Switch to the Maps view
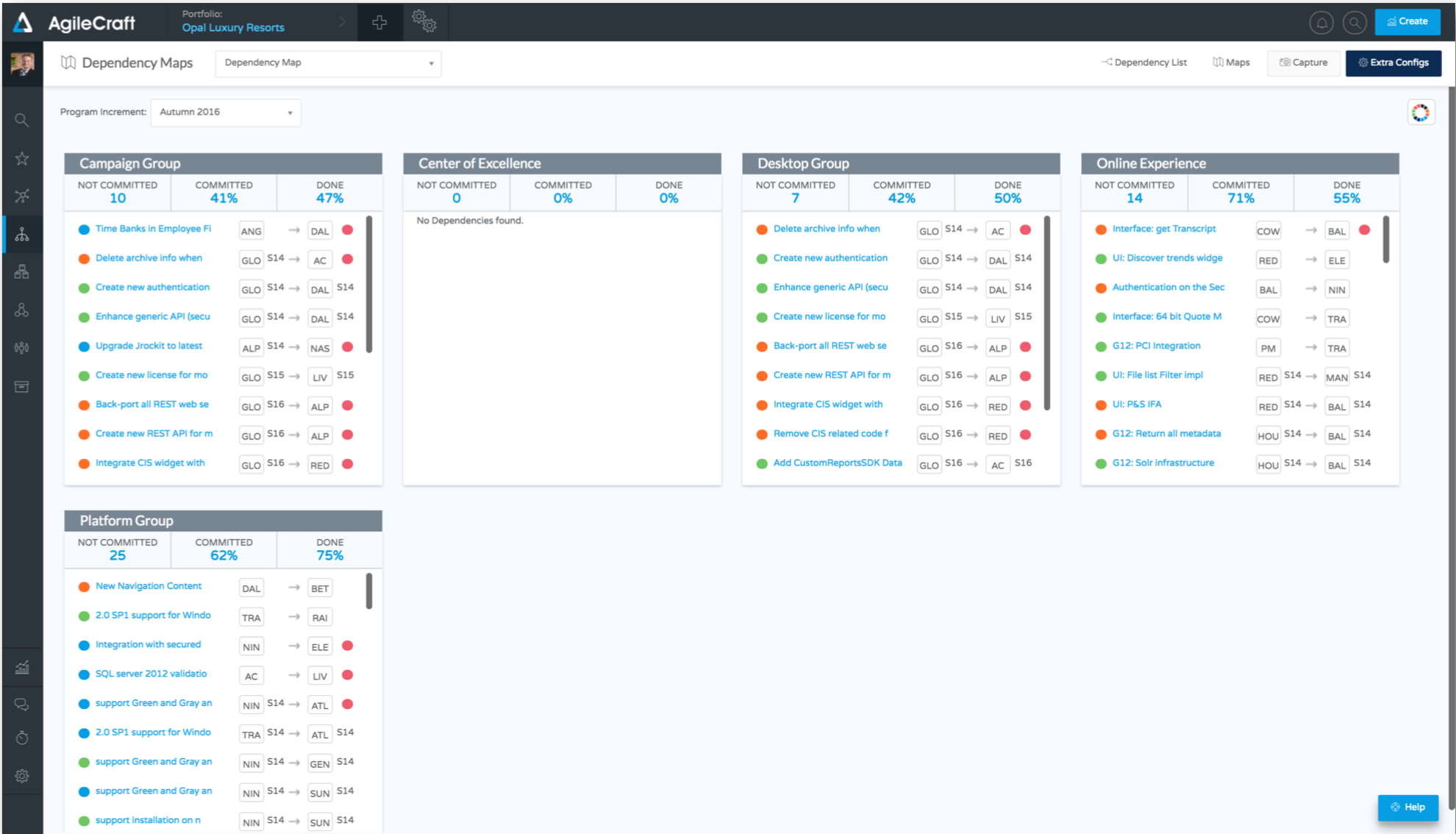 (1231, 63)
